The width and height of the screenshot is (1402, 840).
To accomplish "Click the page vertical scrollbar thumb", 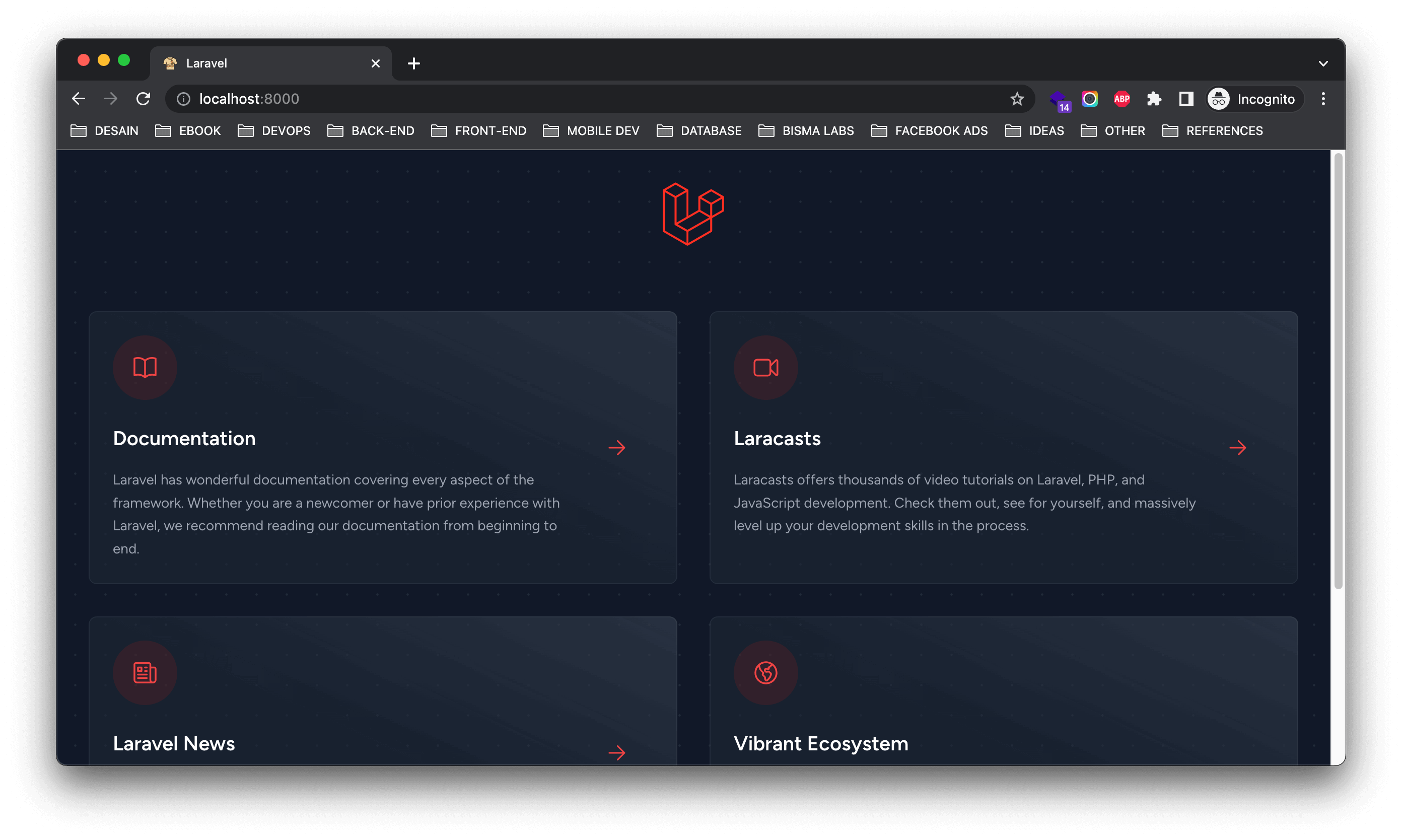I will point(1338,371).
